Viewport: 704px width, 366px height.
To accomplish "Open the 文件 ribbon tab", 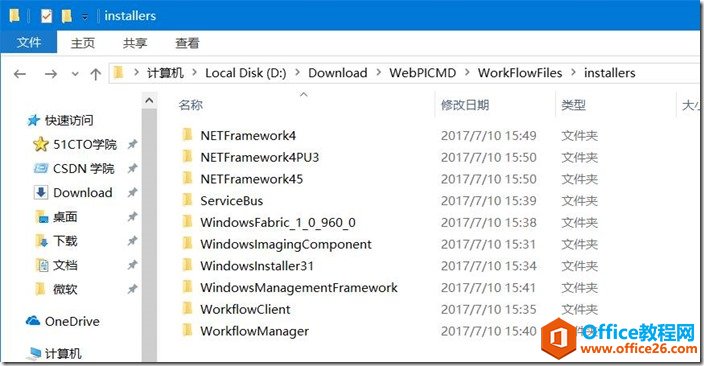I will tap(29, 43).
